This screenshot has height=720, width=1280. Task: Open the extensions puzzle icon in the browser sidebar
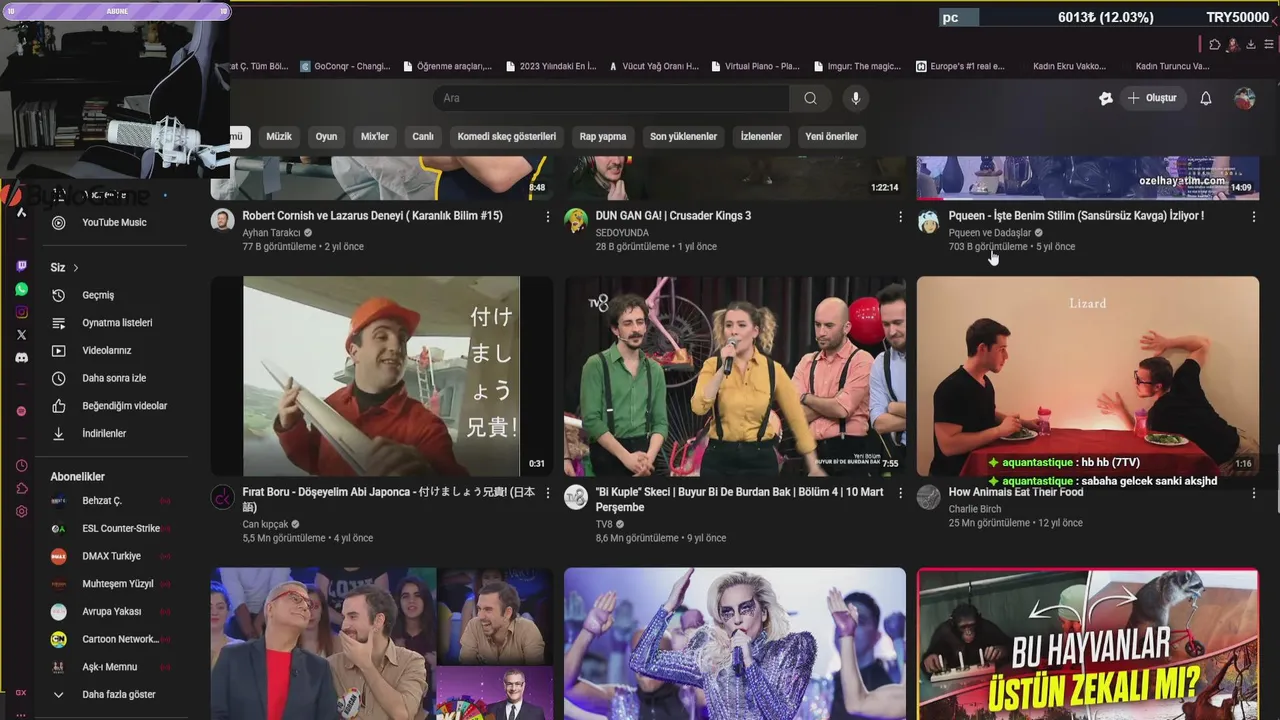[x=22, y=489]
